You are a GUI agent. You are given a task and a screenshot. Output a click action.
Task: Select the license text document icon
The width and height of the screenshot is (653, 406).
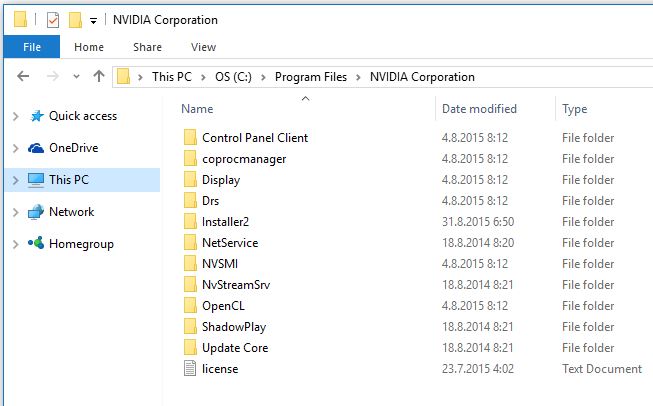[x=190, y=369]
